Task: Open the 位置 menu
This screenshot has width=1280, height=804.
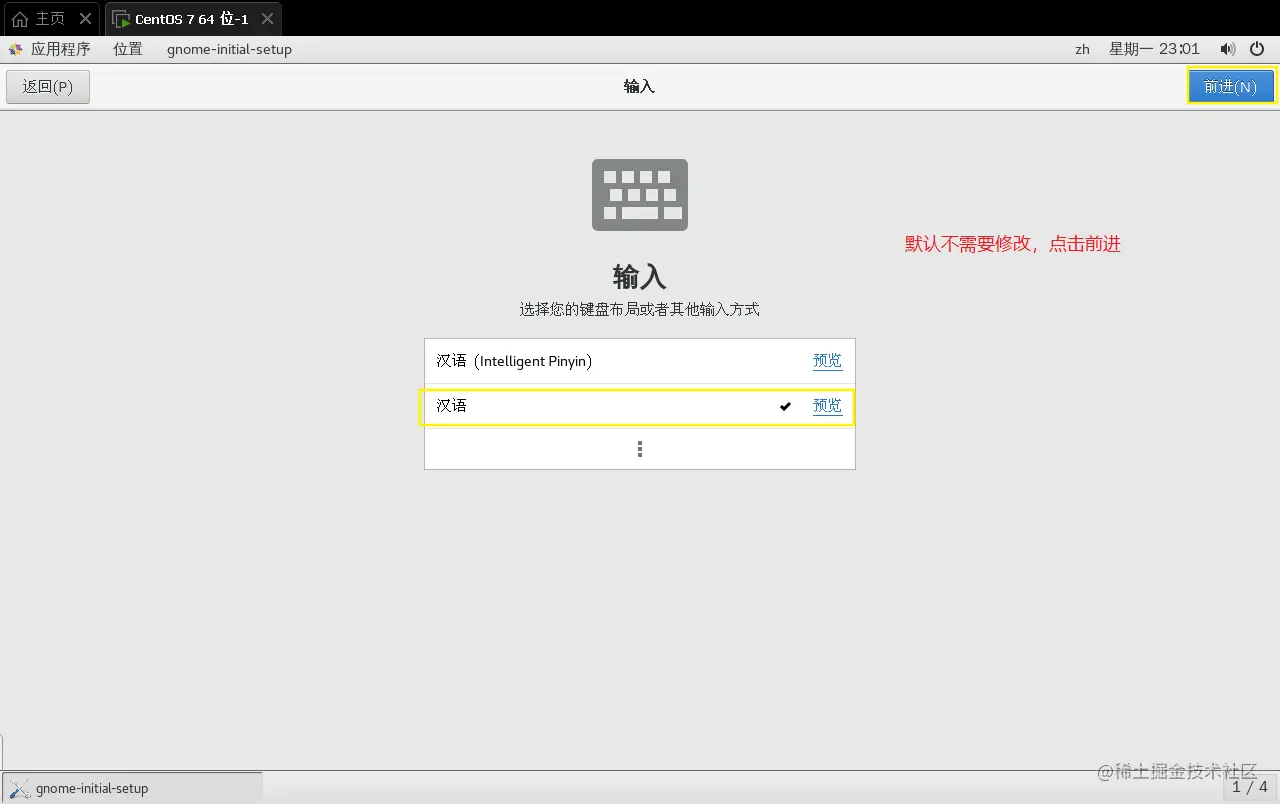Action: (x=127, y=48)
